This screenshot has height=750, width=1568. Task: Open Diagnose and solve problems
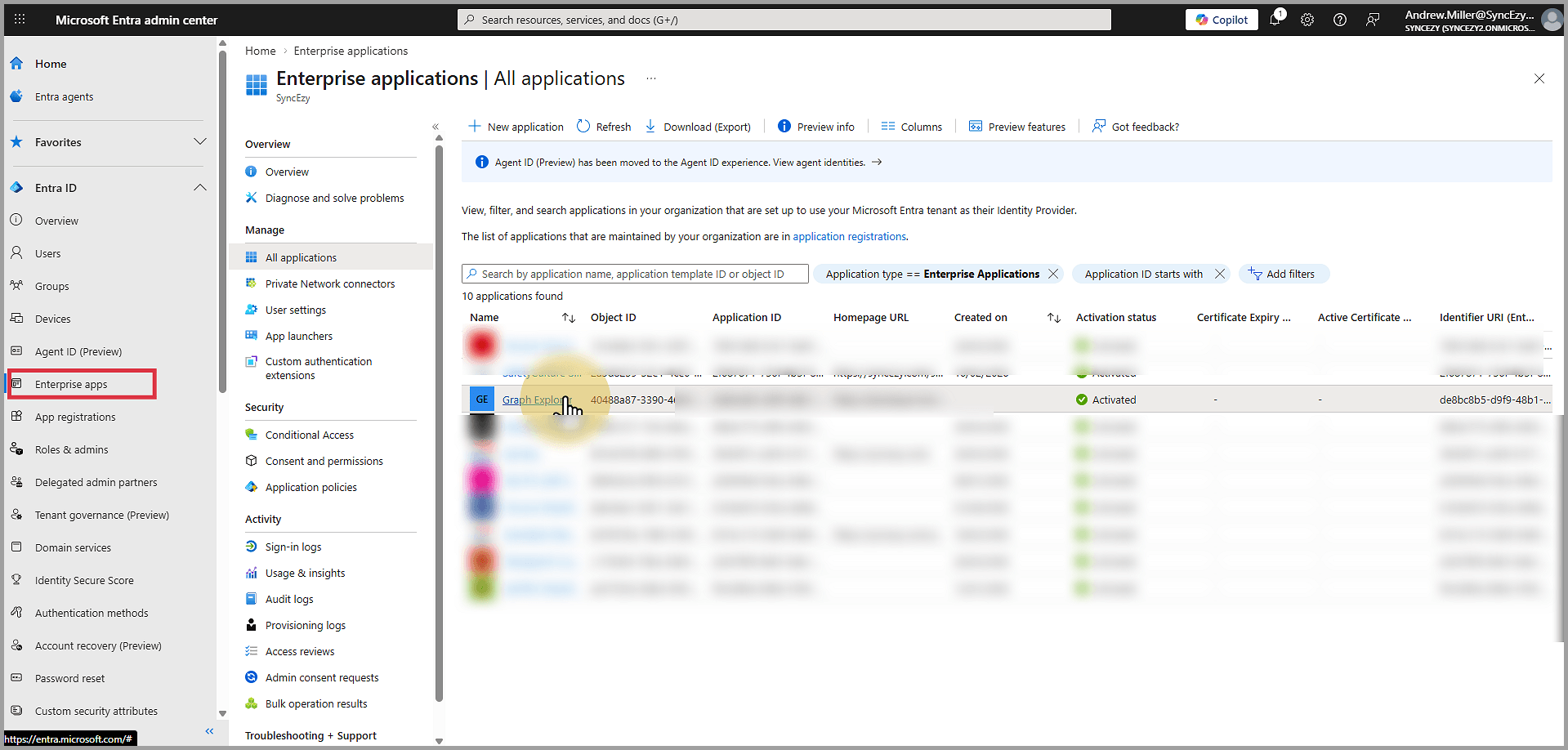334,198
